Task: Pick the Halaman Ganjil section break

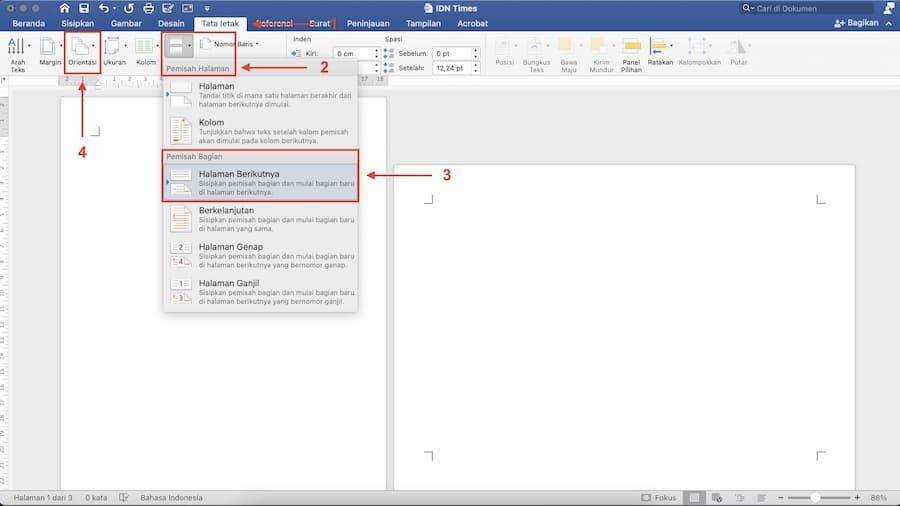Action: coord(260,291)
